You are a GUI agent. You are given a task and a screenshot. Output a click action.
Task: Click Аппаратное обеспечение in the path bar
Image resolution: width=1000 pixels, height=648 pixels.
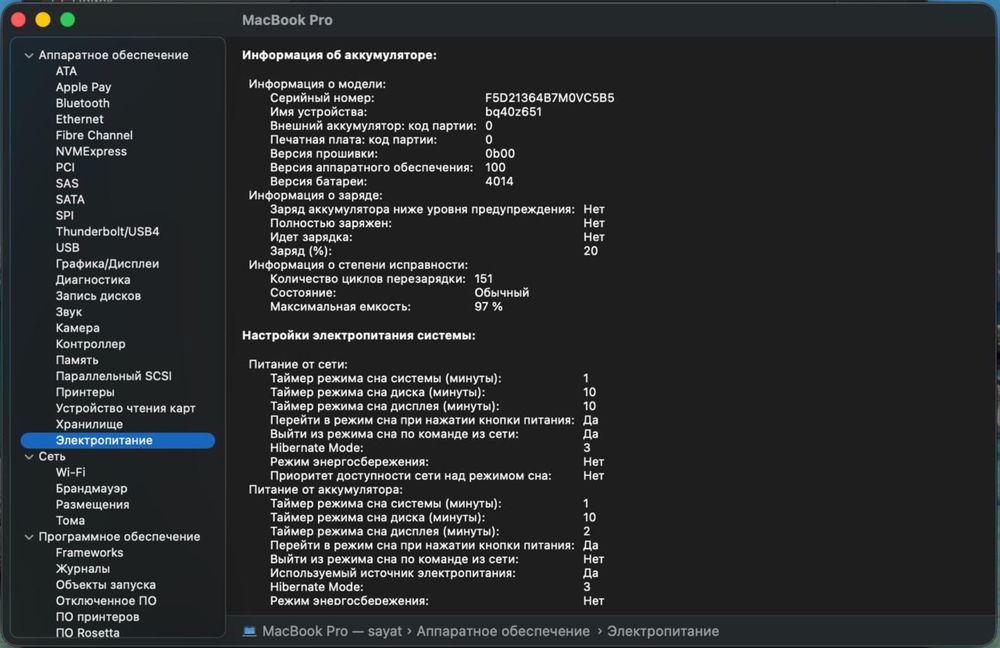point(503,631)
